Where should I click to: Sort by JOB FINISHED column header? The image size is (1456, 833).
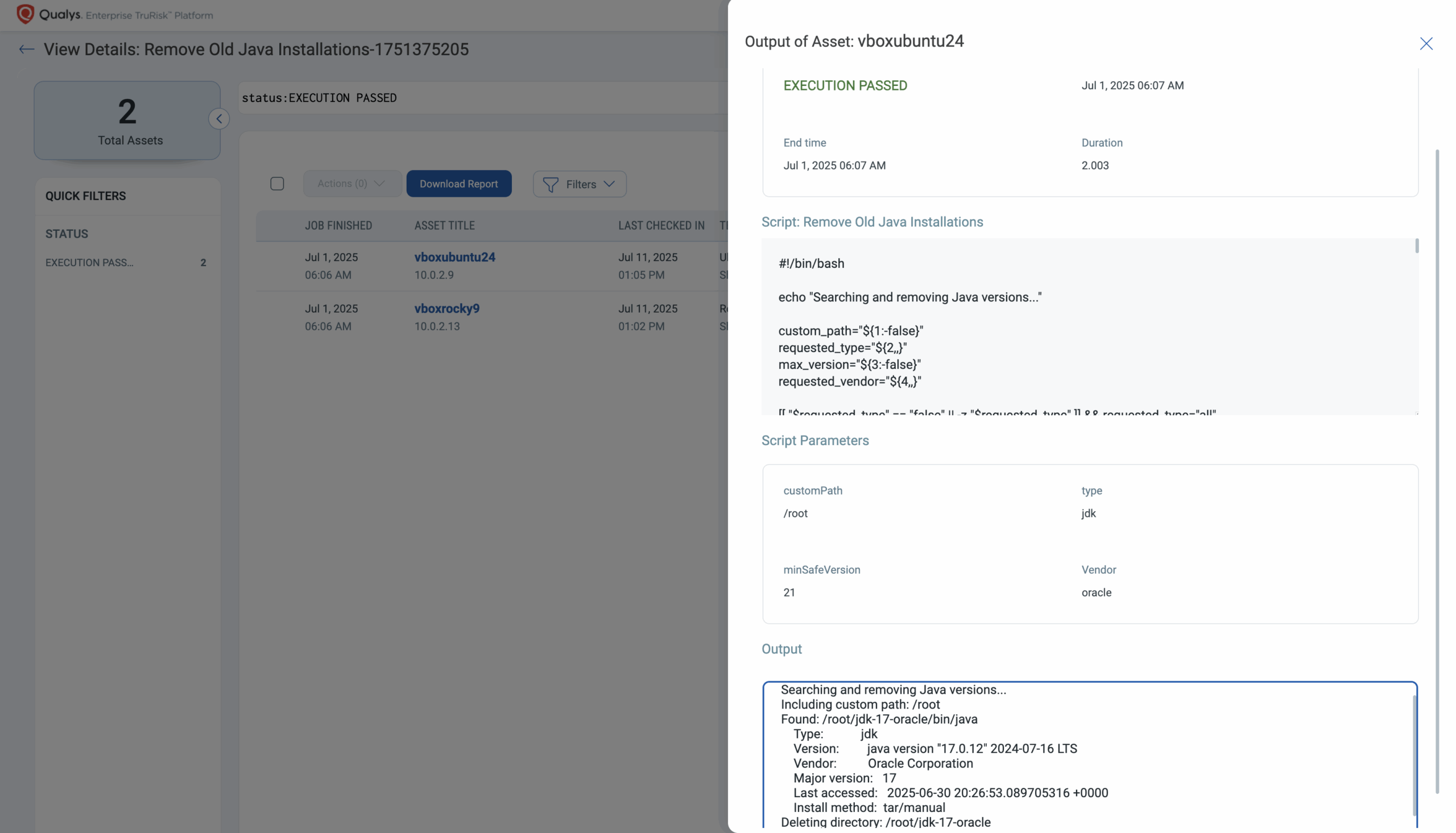click(338, 225)
